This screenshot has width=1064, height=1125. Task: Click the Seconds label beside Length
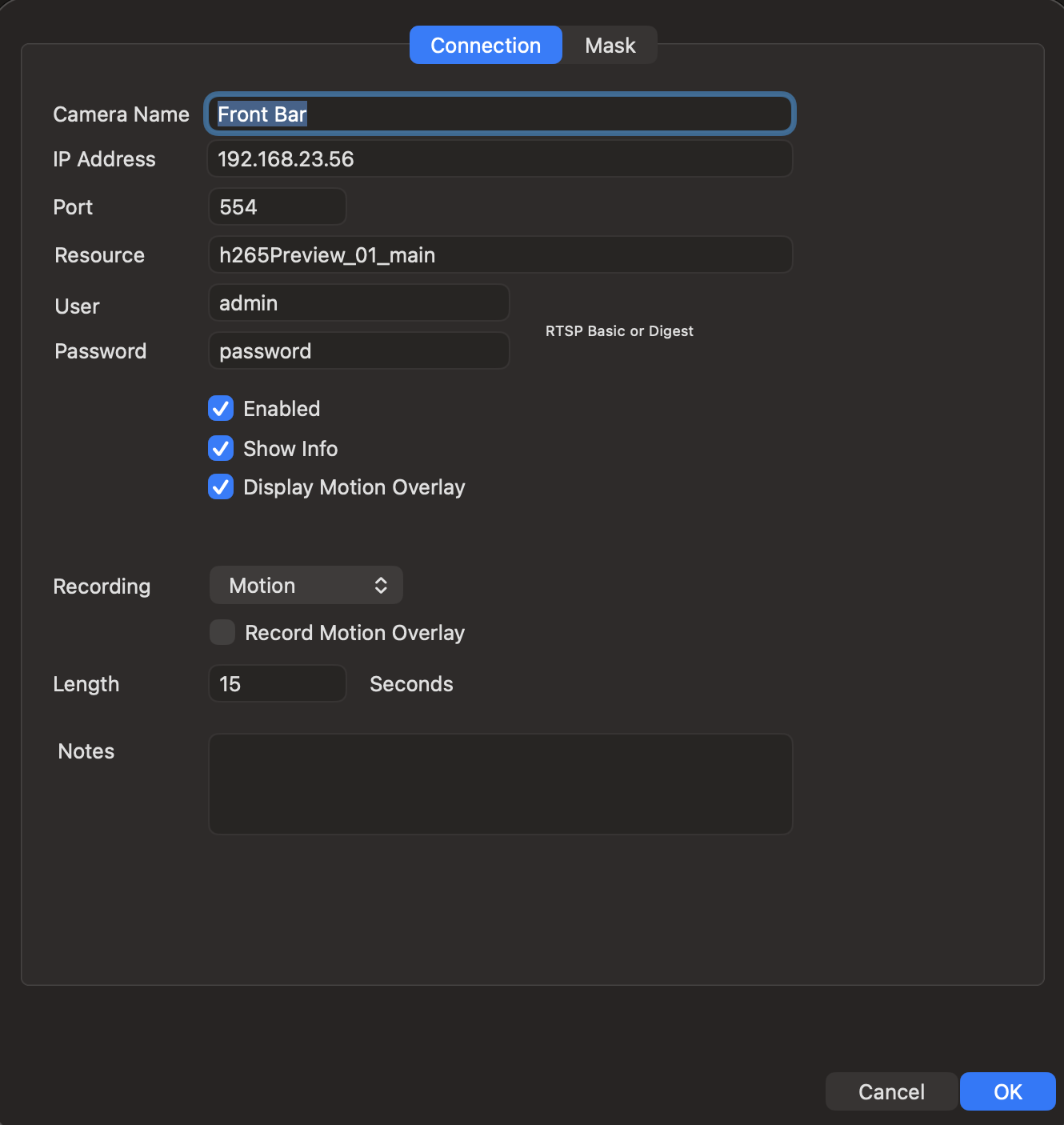click(x=411, y=684)
